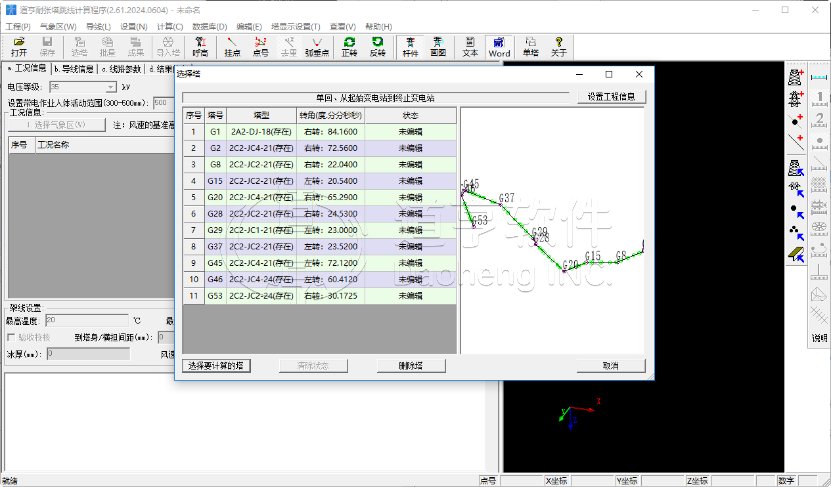Click the 文本 toolbar icon
Viewport: 831px width, 487px height.
pyautogui.click(x=470, y=47)
